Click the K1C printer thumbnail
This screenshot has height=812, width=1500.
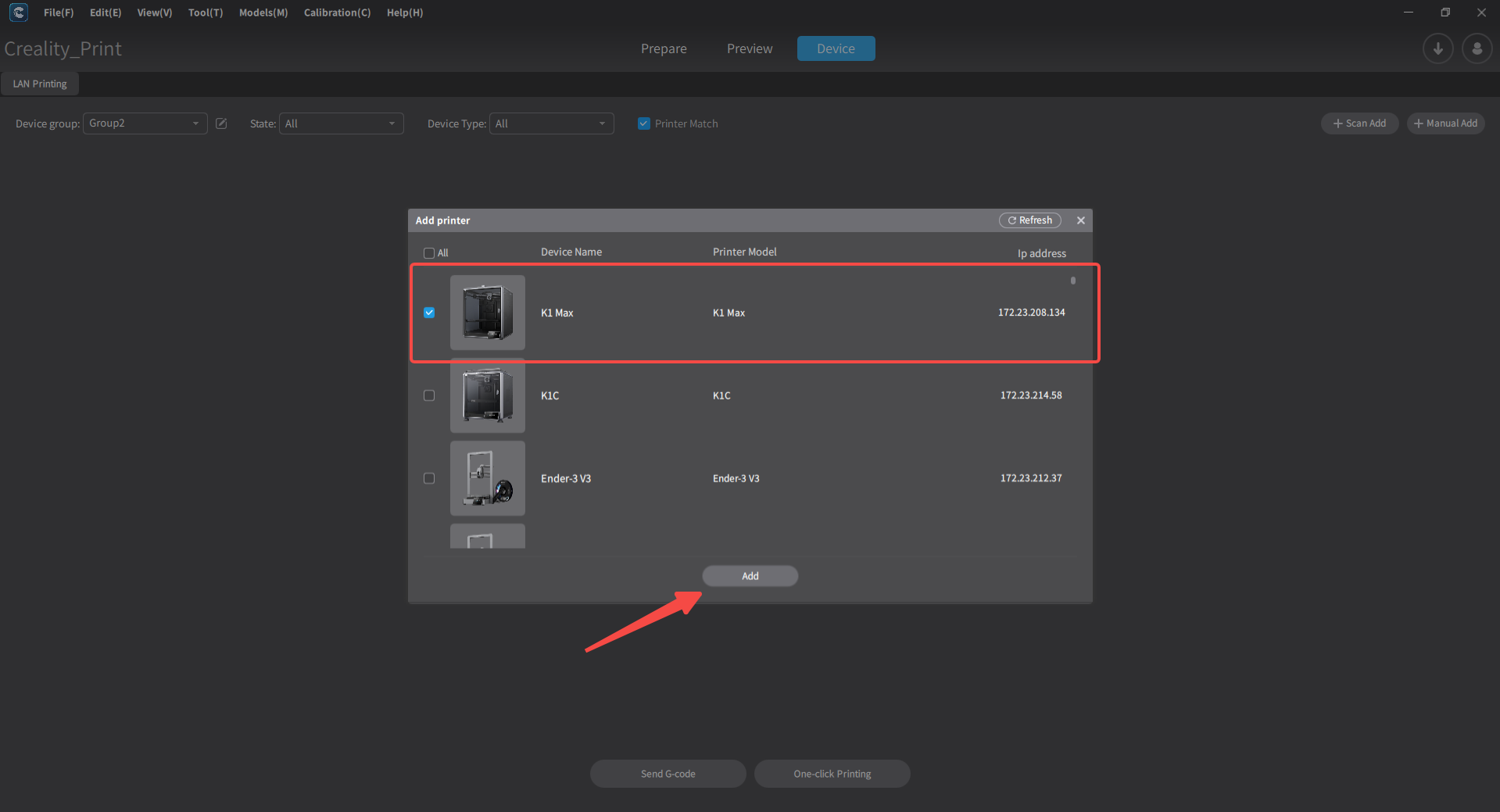[488, 395]
